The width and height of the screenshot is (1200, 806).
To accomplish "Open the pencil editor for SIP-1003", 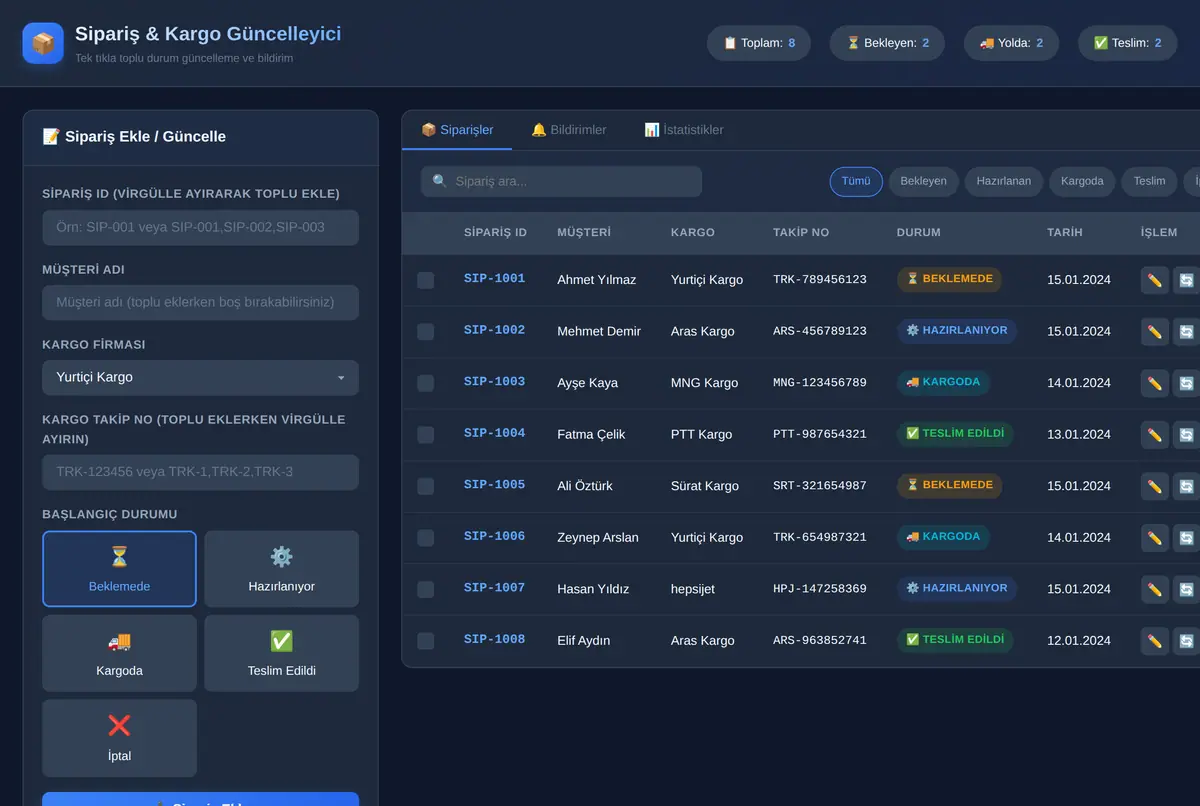I will (1155, 383).
